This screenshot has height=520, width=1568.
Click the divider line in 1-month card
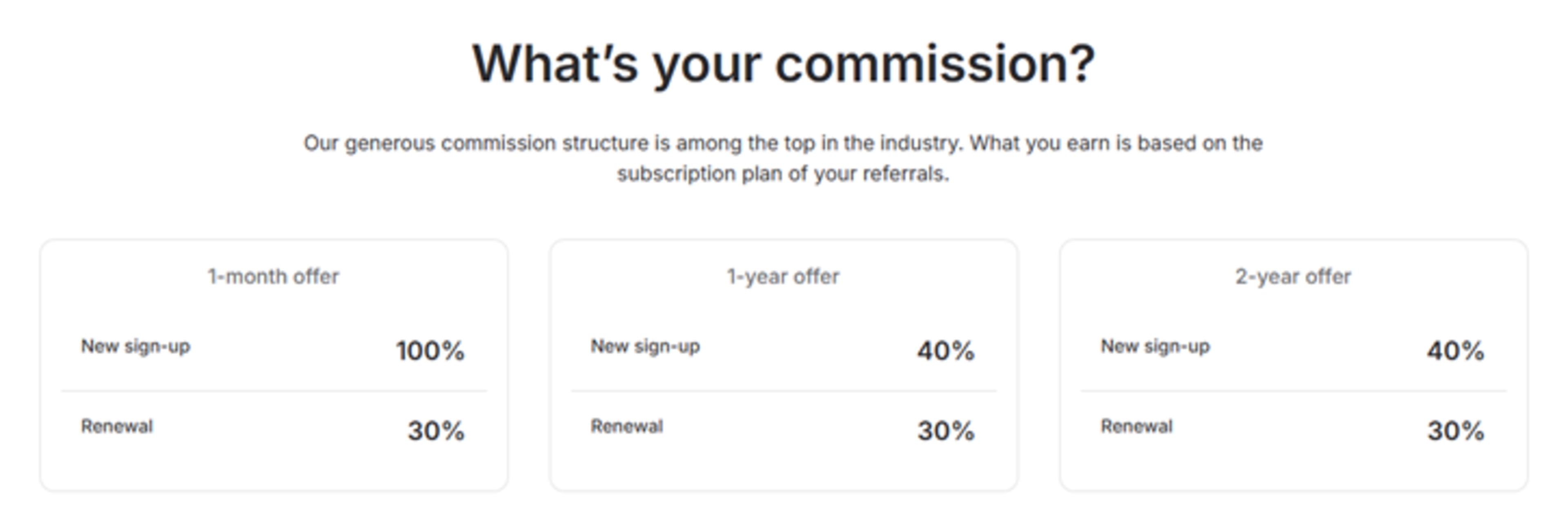(274, 391)
